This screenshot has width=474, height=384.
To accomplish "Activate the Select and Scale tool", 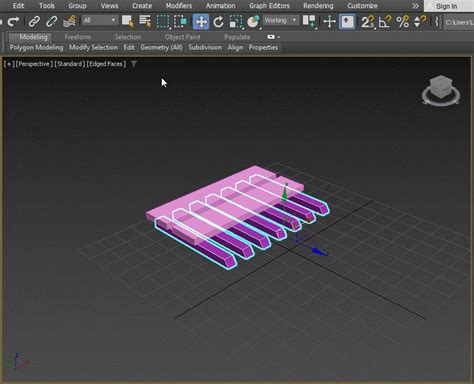I will (x=236, y=22).
